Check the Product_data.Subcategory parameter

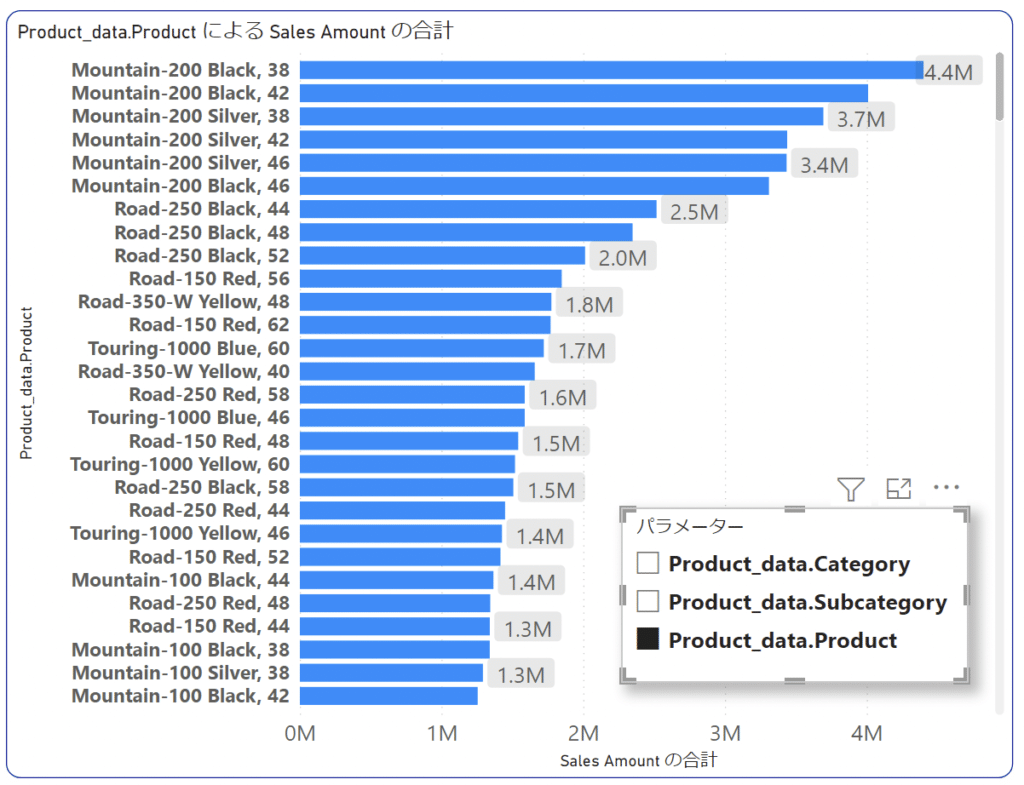click(647, 602)
